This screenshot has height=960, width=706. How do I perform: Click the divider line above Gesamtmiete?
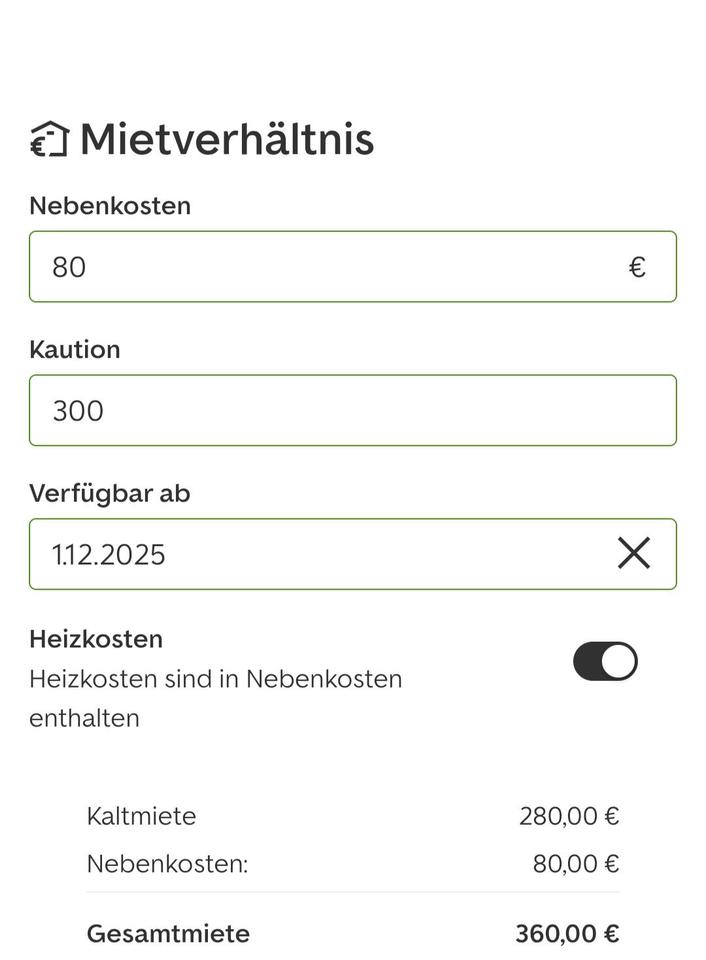tap(352, 892)
